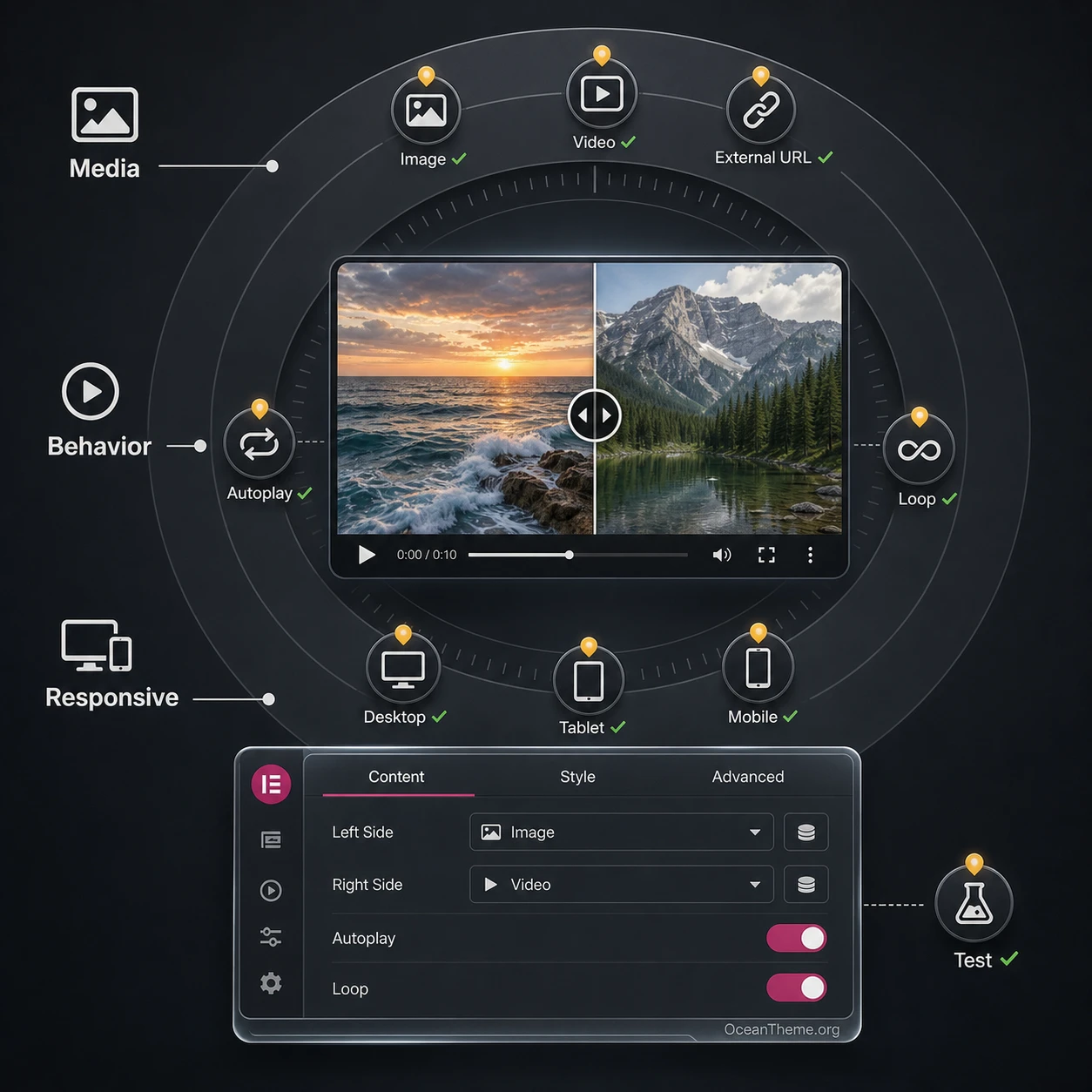The width and height of the screenshot is (1092, 1092).
Task: Enter fullscreen in the video player
Action: 766,555
